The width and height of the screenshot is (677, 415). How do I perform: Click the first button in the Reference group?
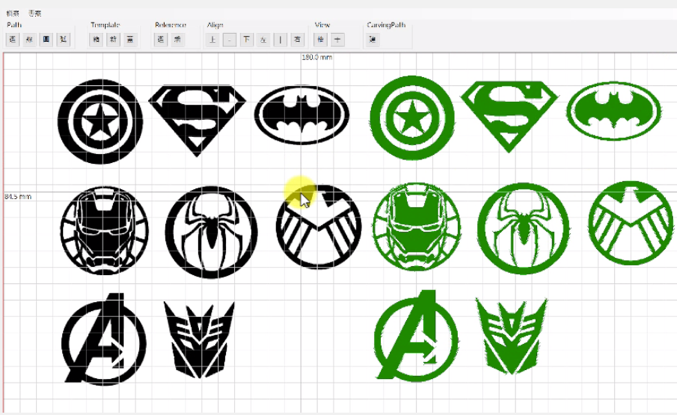(161, 40)
